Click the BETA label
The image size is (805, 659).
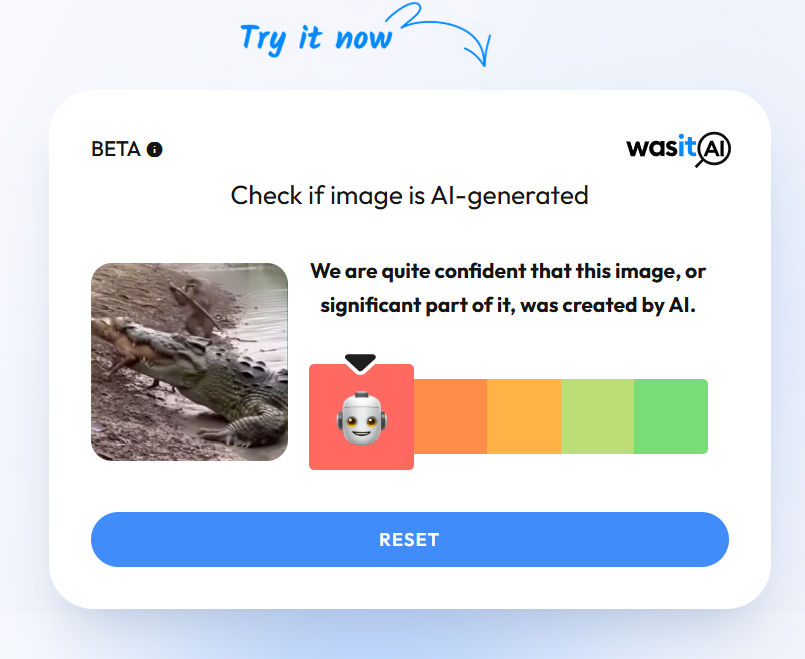tap(116, 149)
